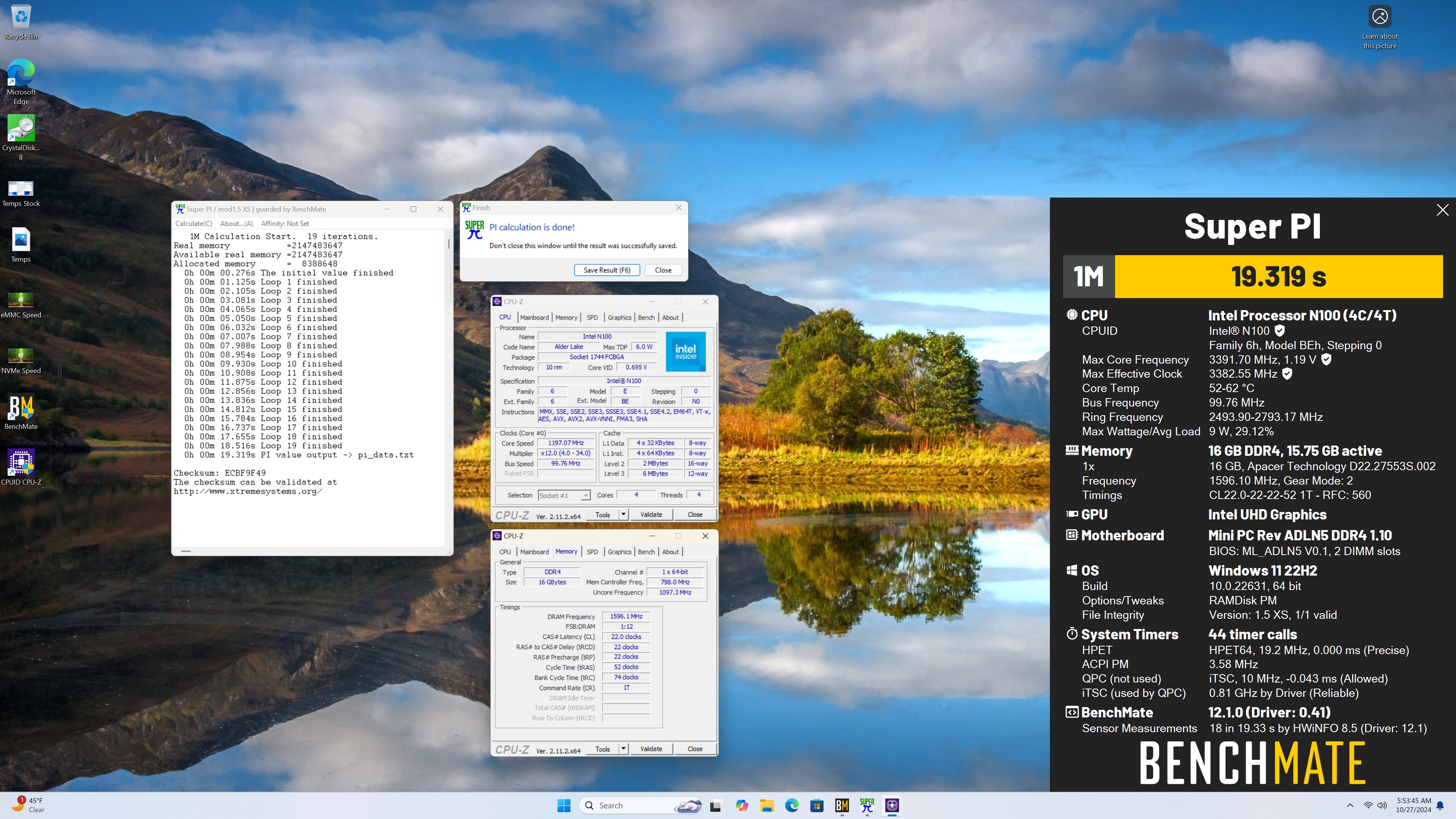
Task: Open the About...(A) menu in Super PI
Action: click(x=236, y=224)
